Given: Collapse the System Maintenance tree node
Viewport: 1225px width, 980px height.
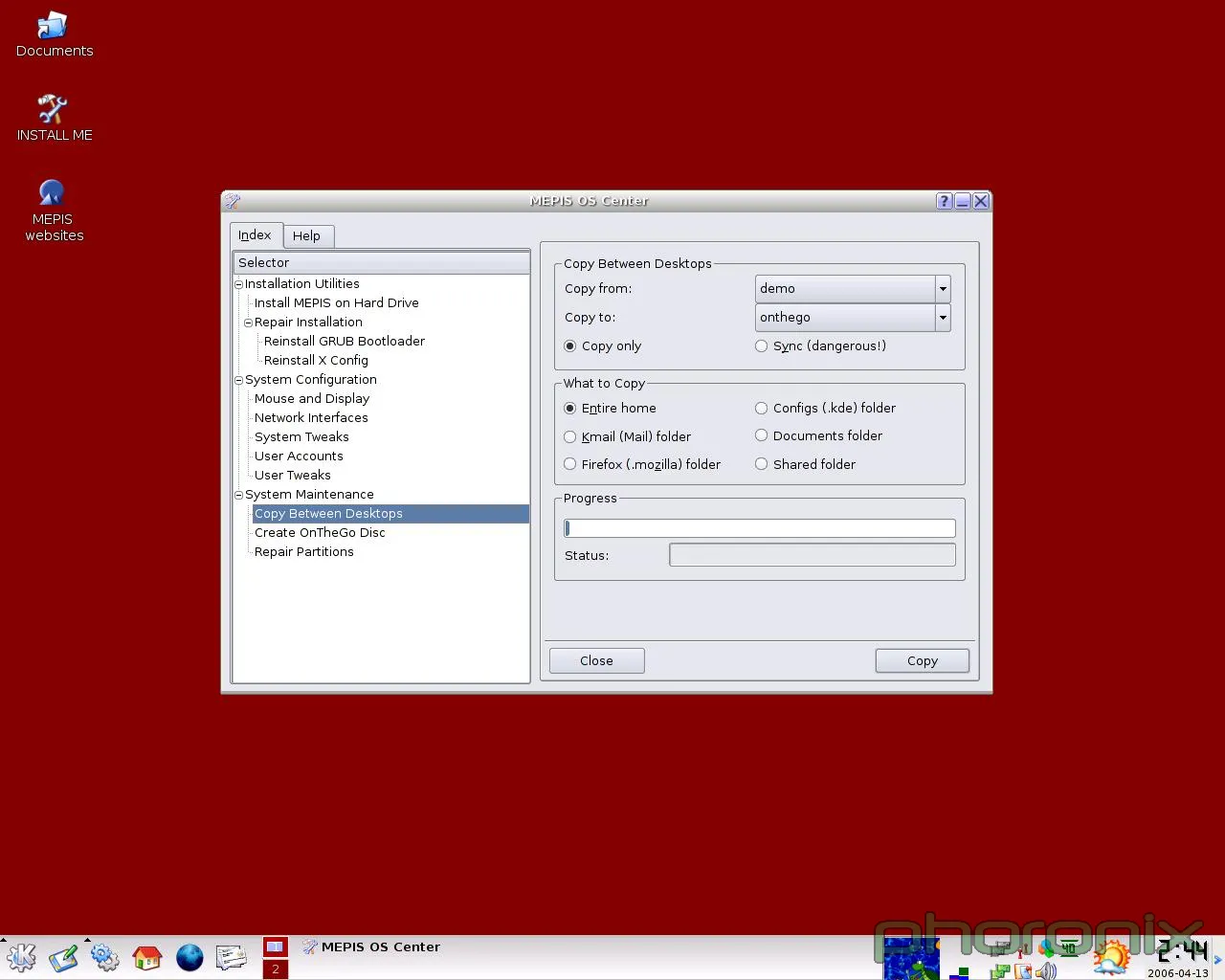Looking at the screenshot, I should 239,495.
